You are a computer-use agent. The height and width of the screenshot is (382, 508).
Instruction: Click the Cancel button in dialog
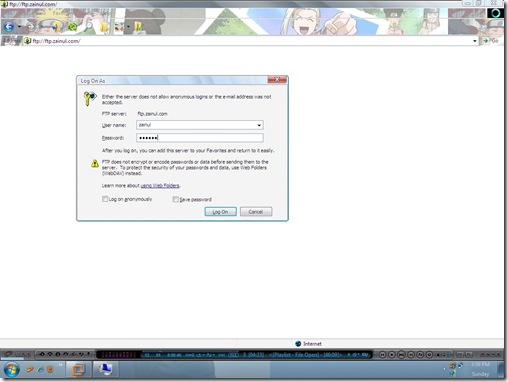pyautogui.click(x=256, y=212)
